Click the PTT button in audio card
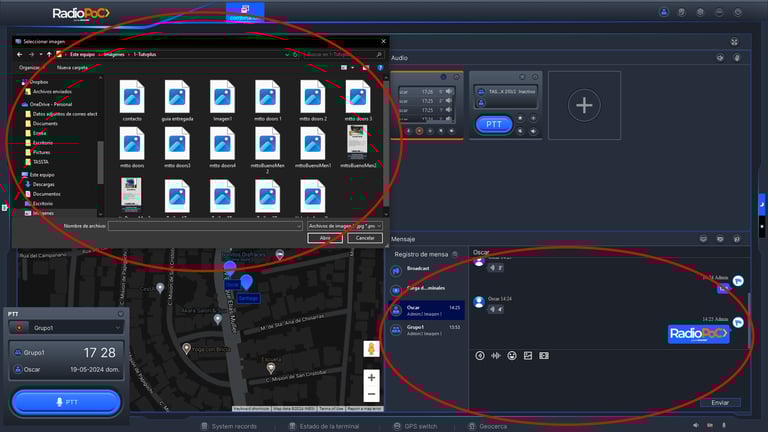 pos(494,124)
